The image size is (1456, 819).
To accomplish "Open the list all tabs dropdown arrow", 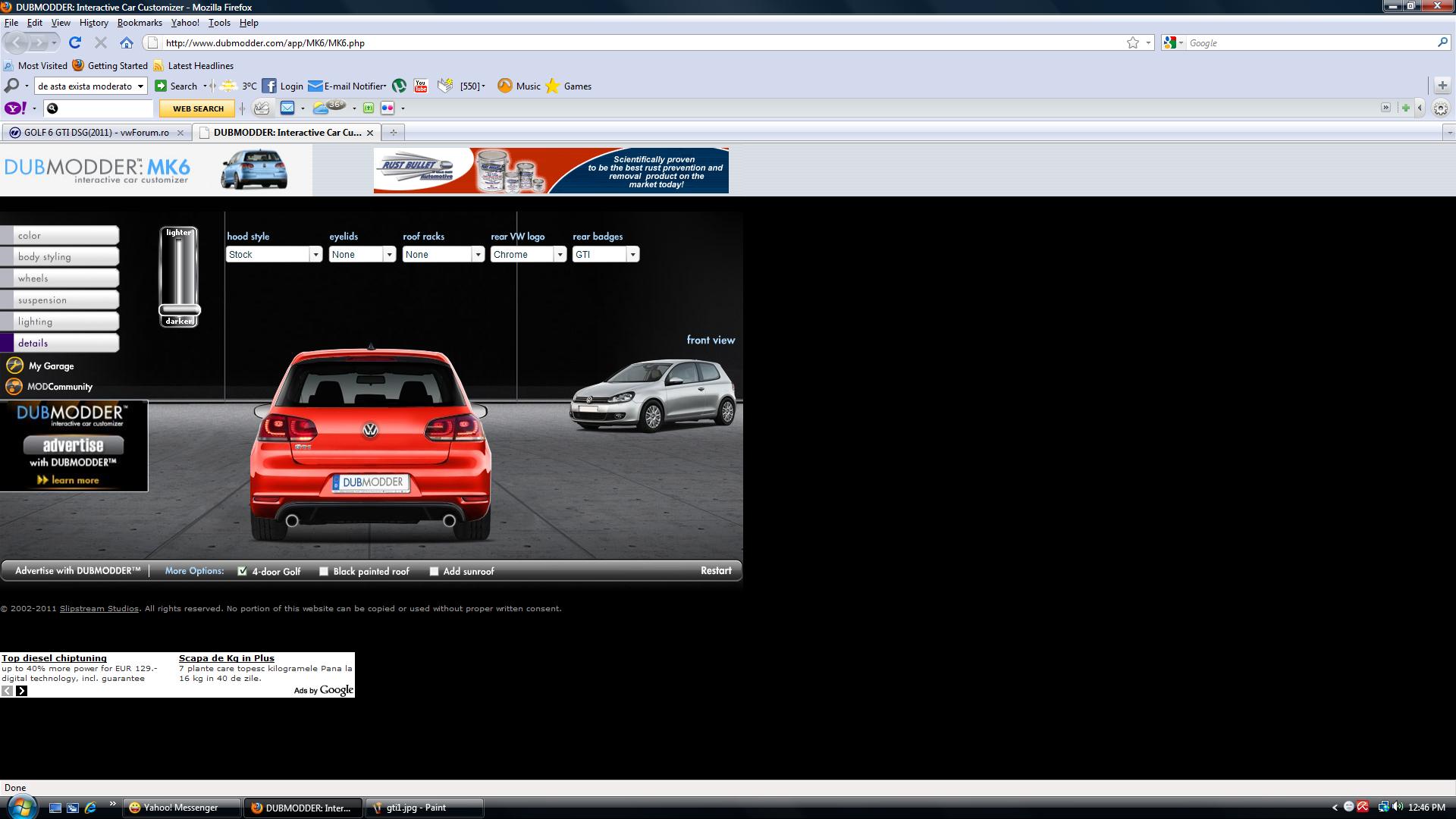I will (x=1449, y=133).
